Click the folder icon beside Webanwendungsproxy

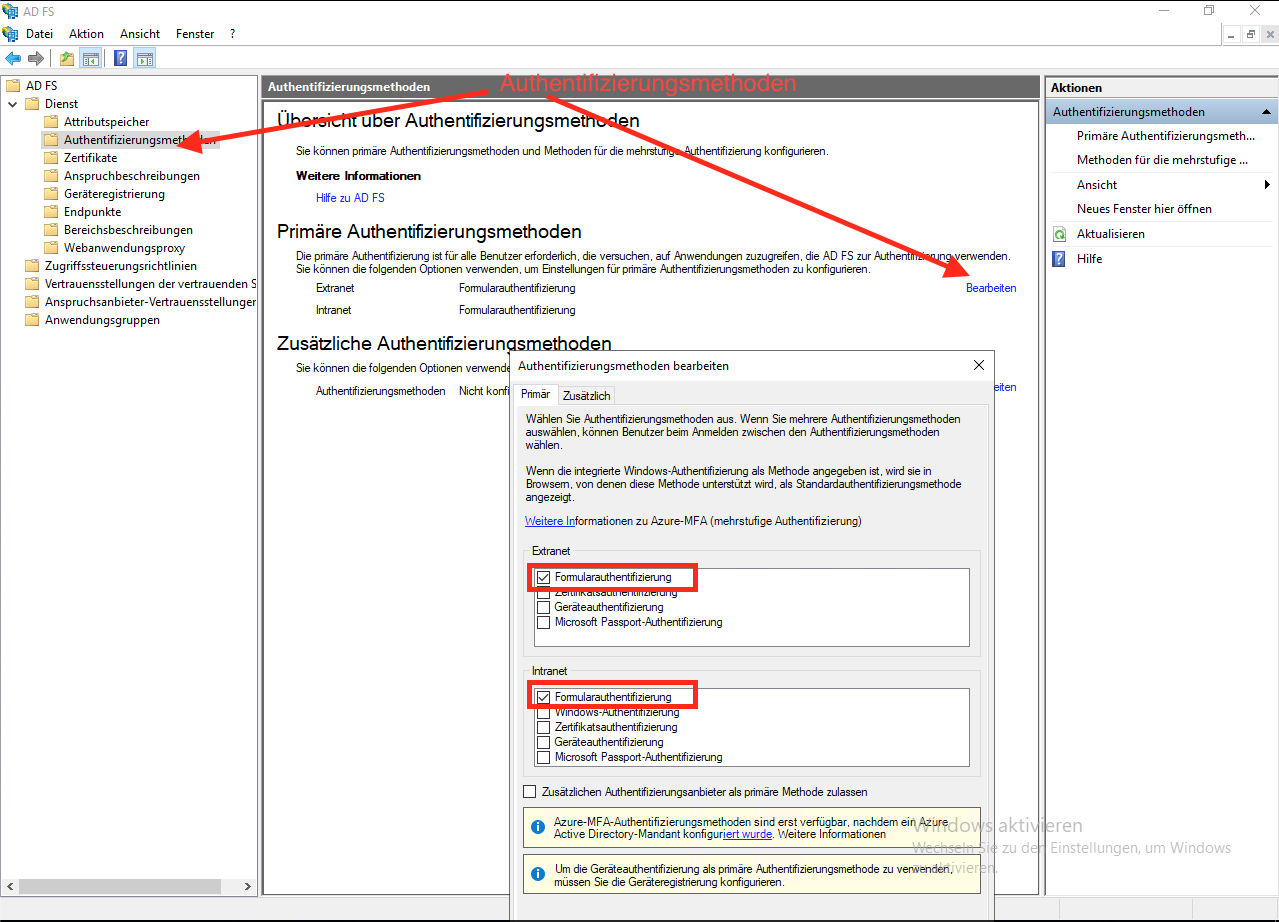point(51,248)
